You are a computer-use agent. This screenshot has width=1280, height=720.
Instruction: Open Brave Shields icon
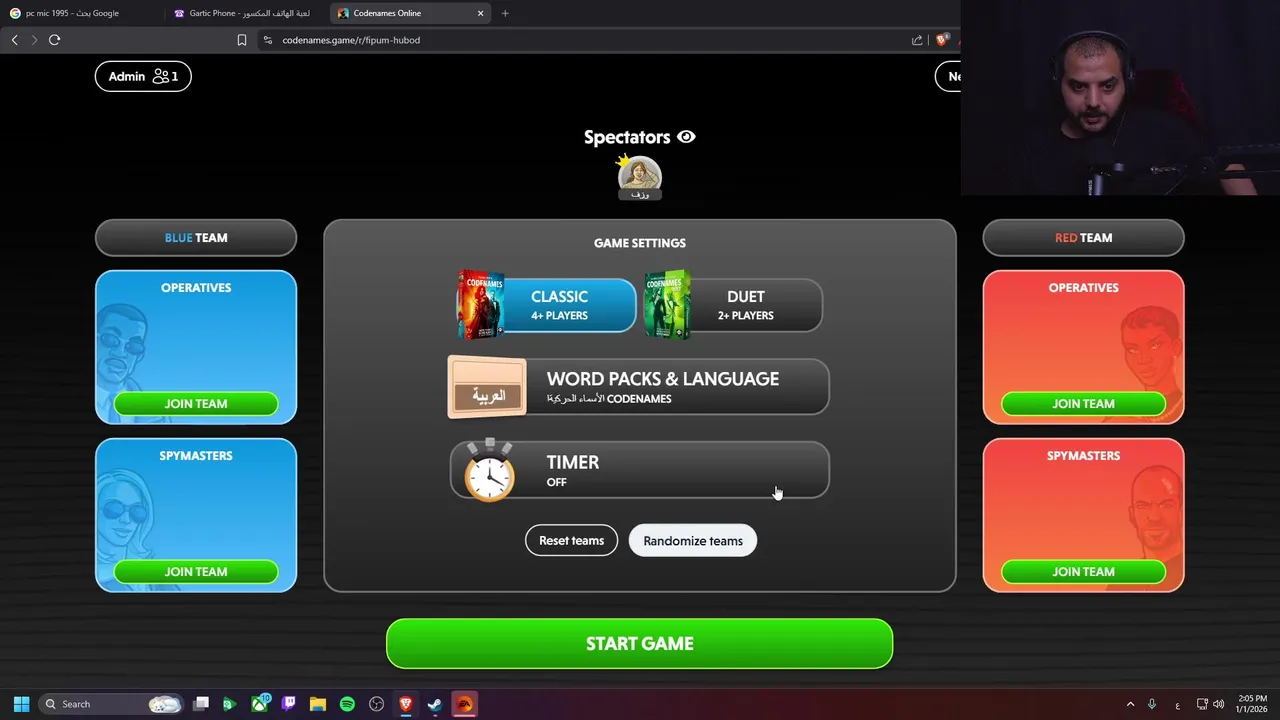coord(942,40)
